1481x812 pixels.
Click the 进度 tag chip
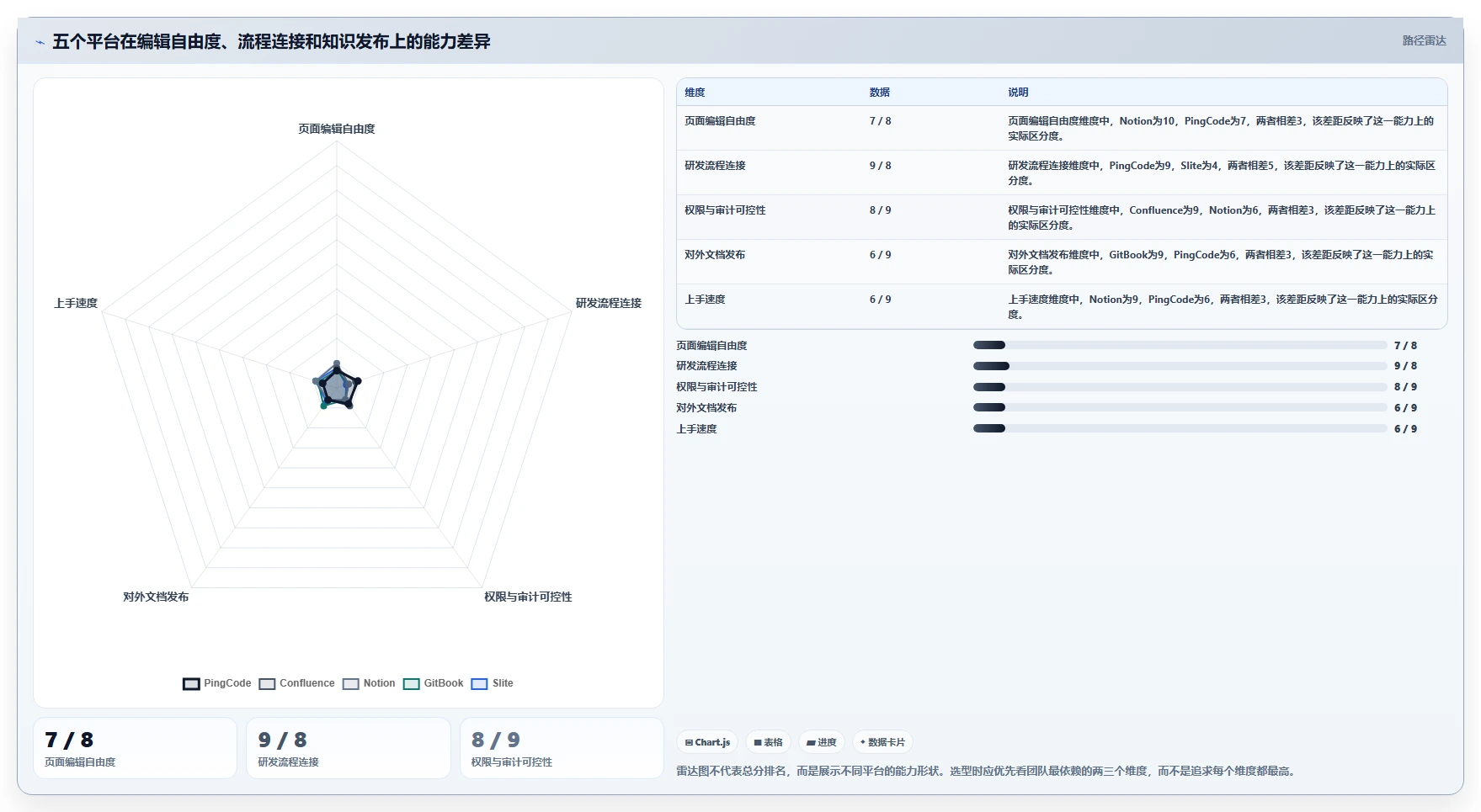point(822,742)
